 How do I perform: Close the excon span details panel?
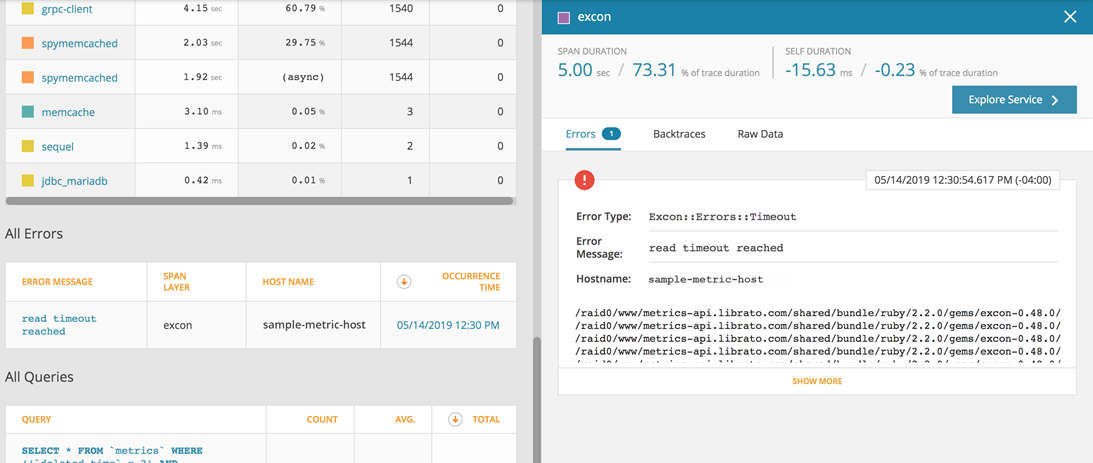pos(1070,17)
